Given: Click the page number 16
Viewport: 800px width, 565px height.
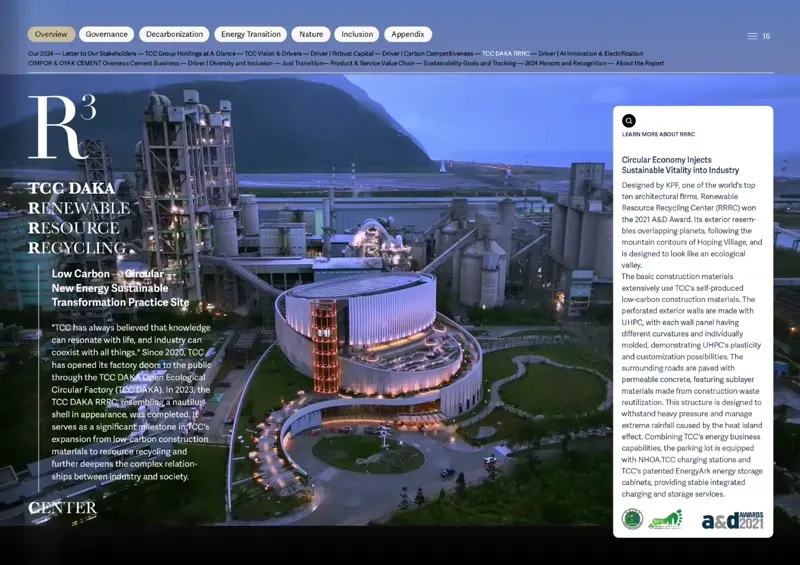Looking at the screenshot, I should [766, 36].
